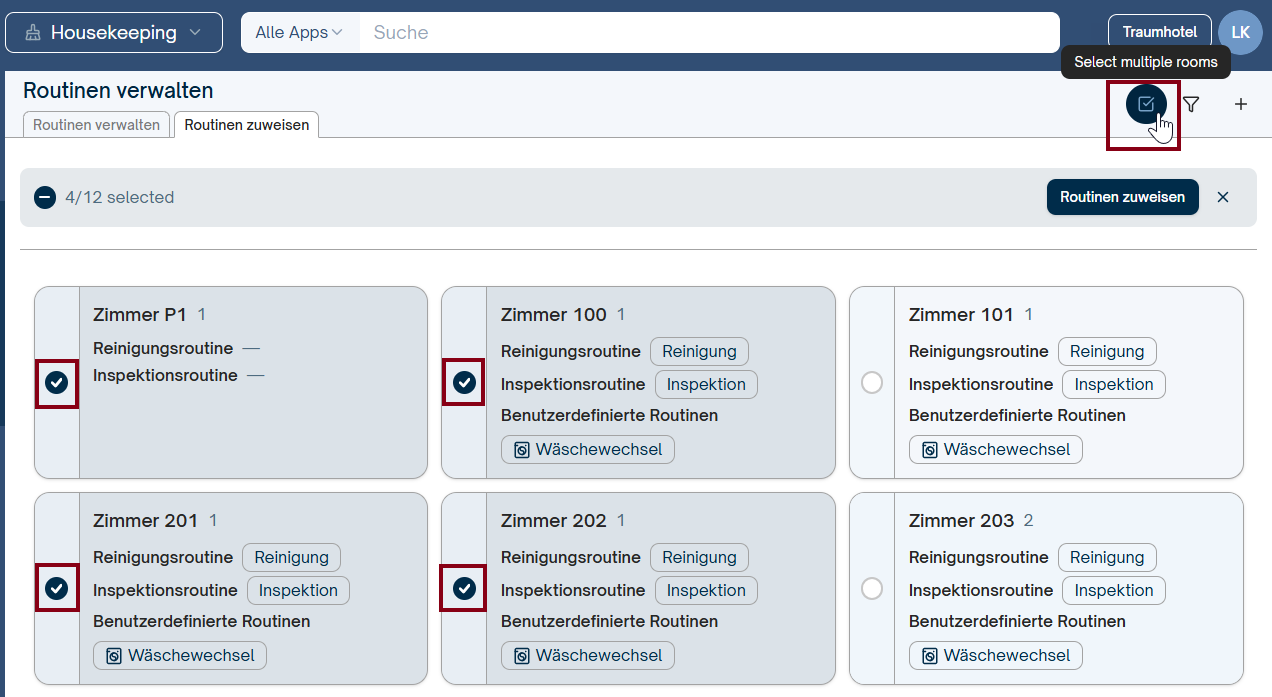Click the LK user avatar

[1240, 32]
